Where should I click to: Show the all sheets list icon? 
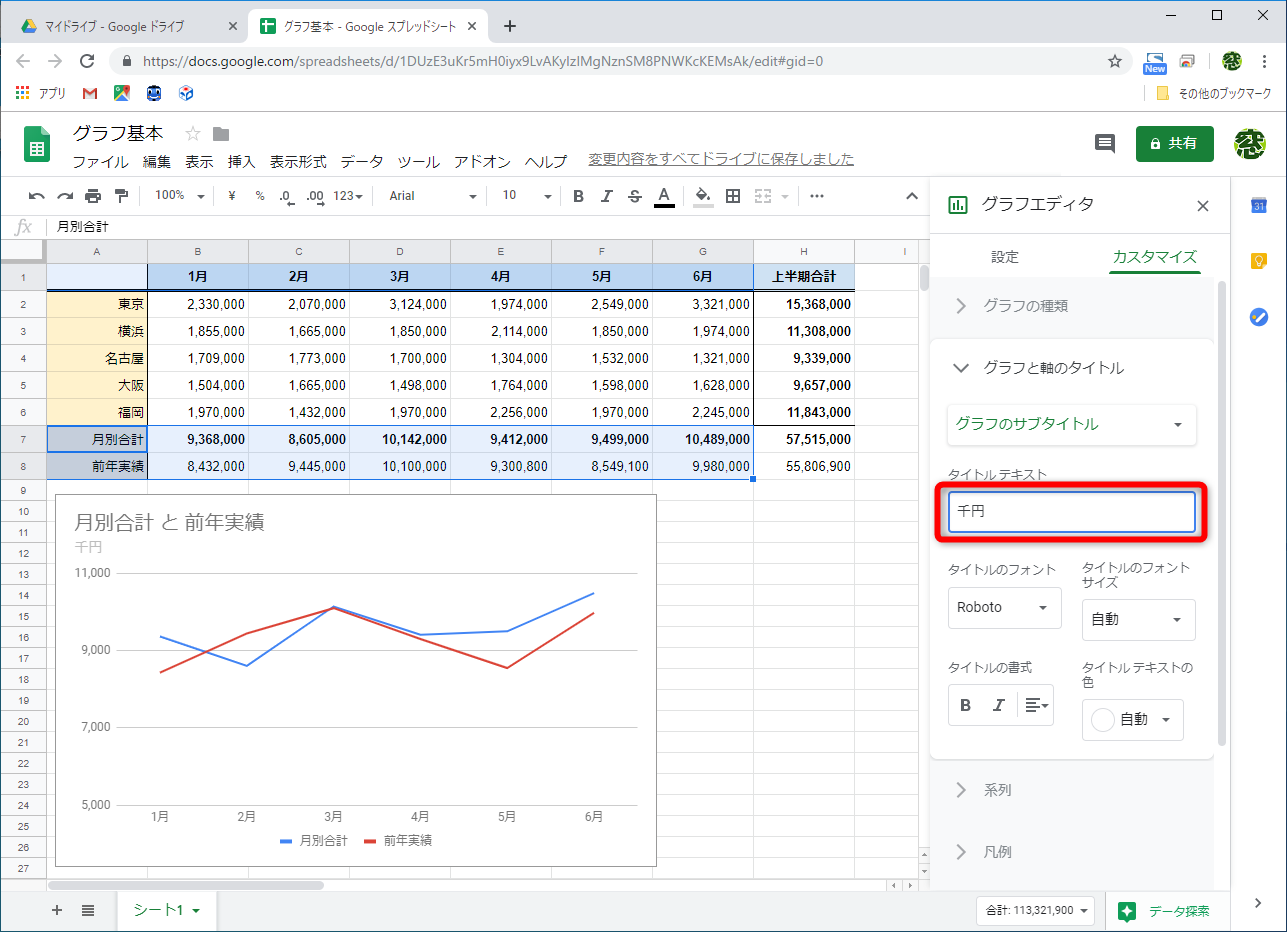pos(88,910)
